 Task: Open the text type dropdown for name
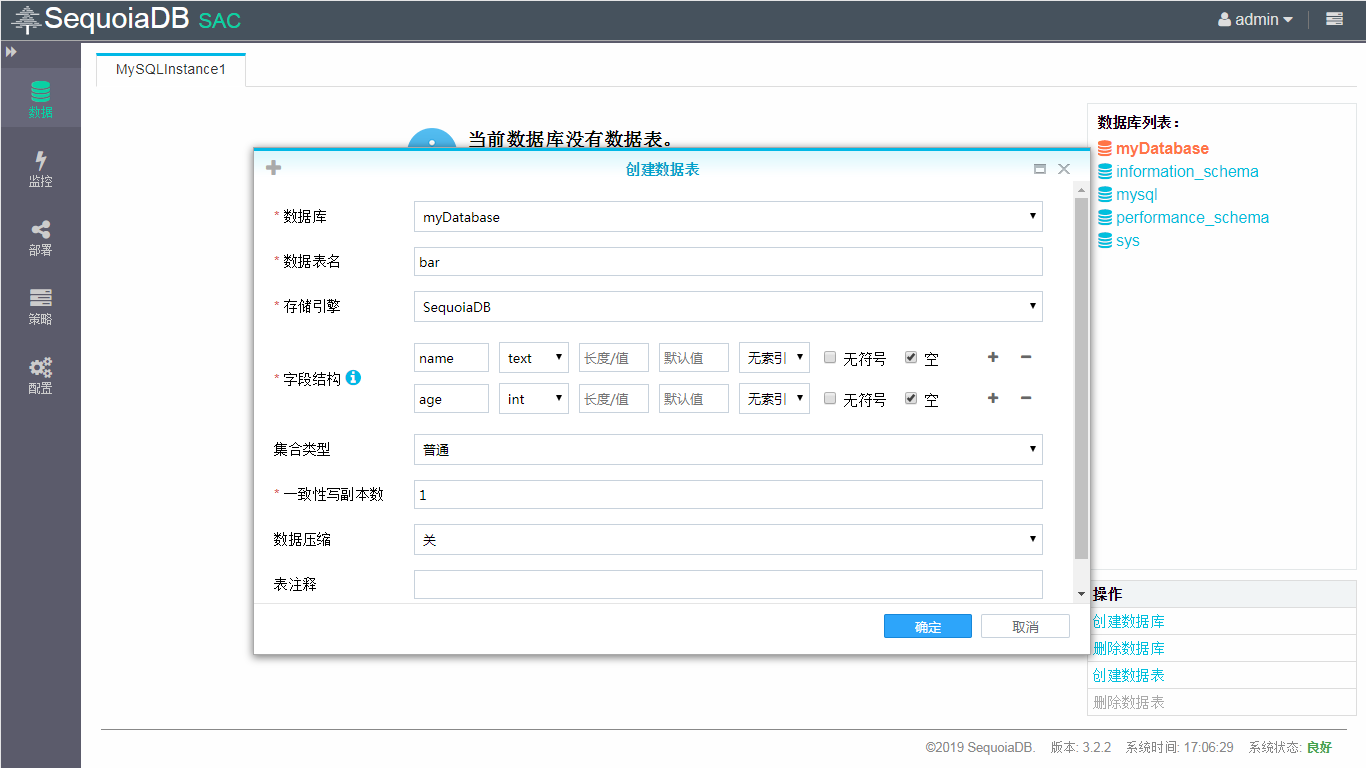(x=533, y=358)
